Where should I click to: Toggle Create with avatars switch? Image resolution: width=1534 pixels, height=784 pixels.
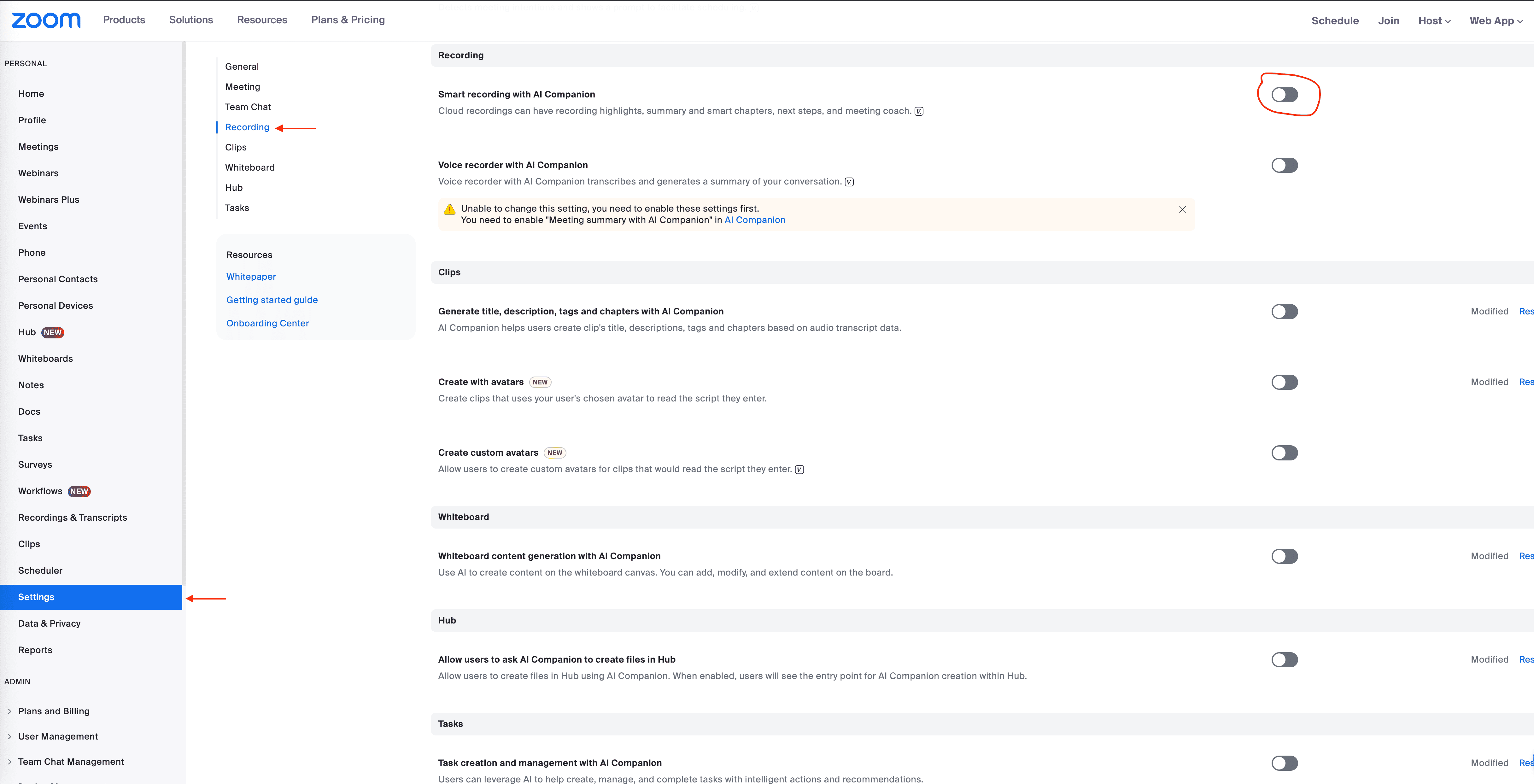click(1284, 382)
